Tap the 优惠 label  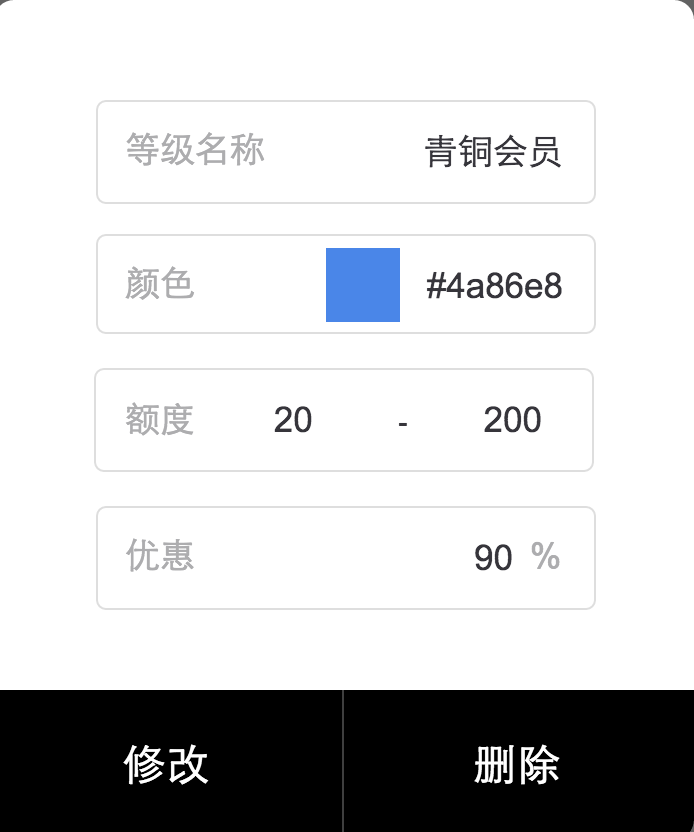click(159, 555)
